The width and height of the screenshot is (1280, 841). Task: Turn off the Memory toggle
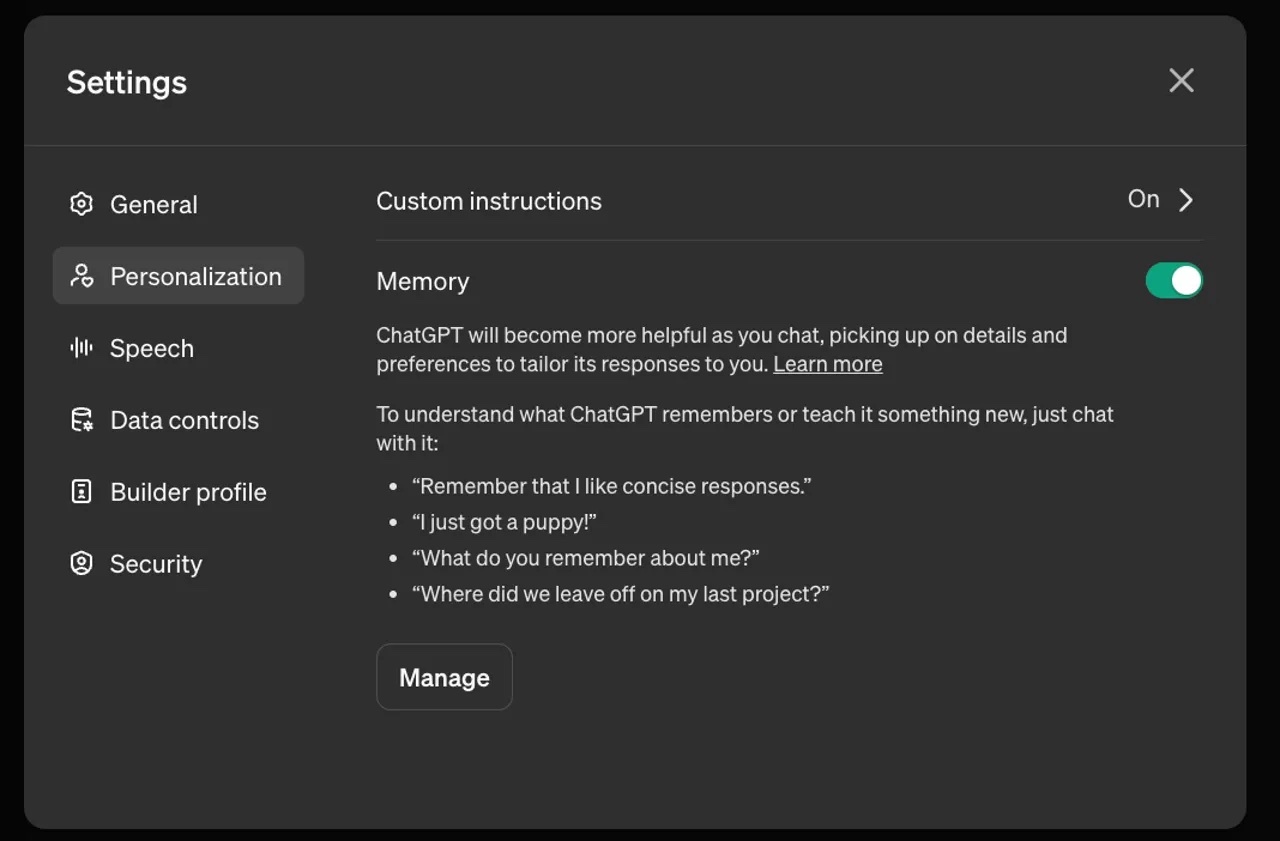point(1174,281)
